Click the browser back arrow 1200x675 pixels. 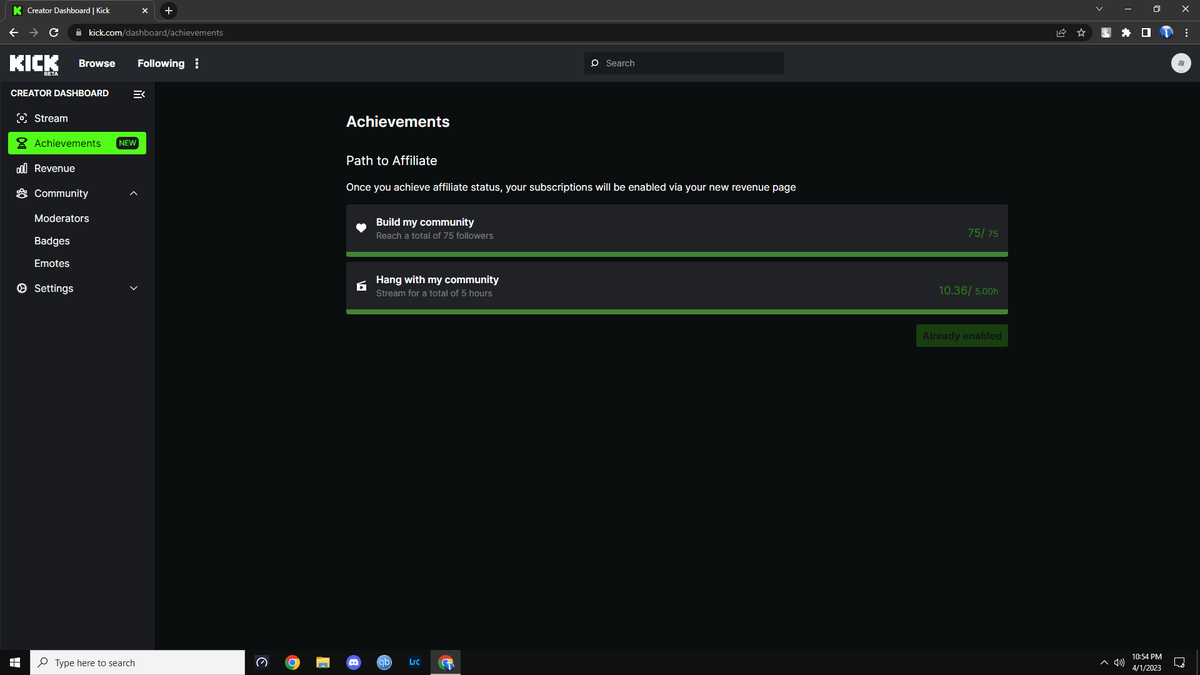[13, 32]
